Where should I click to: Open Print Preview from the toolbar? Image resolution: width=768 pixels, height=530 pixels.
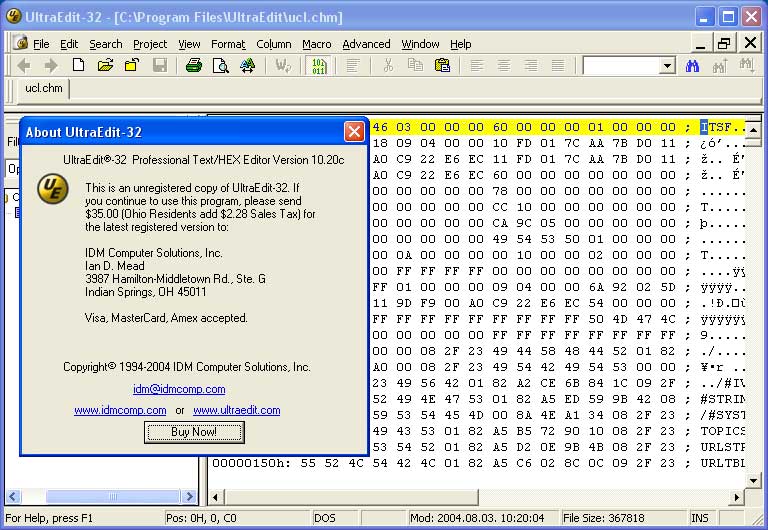221,65
